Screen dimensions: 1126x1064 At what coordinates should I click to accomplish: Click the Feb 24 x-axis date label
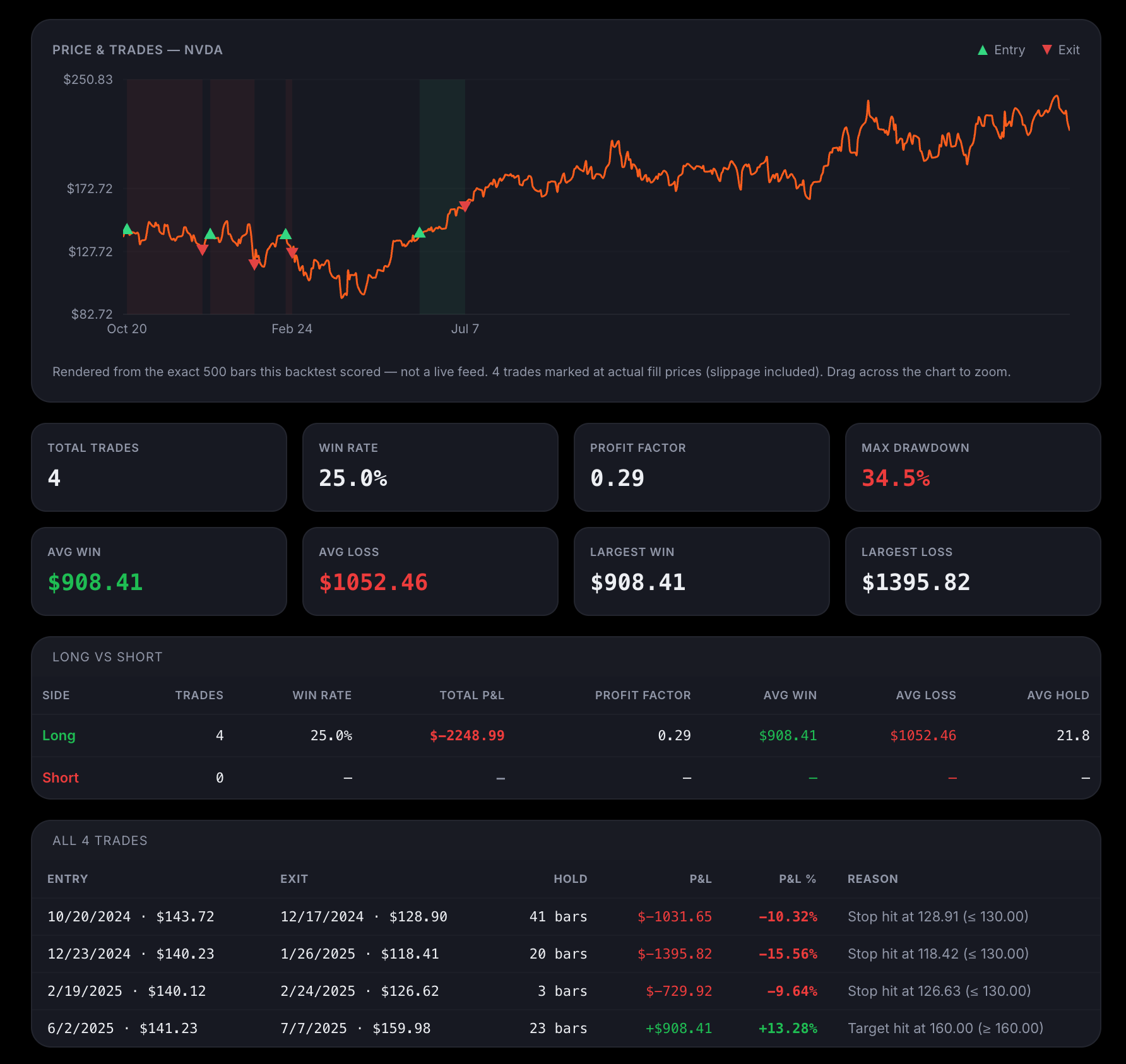pos(292,329)
